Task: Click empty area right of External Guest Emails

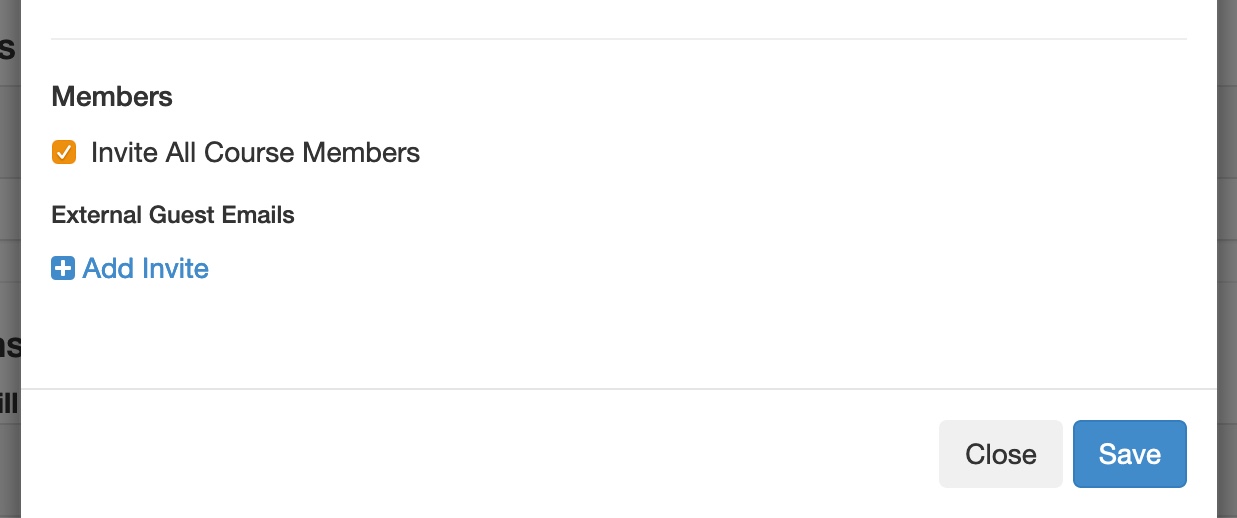Action: click(x=700, y=215)
